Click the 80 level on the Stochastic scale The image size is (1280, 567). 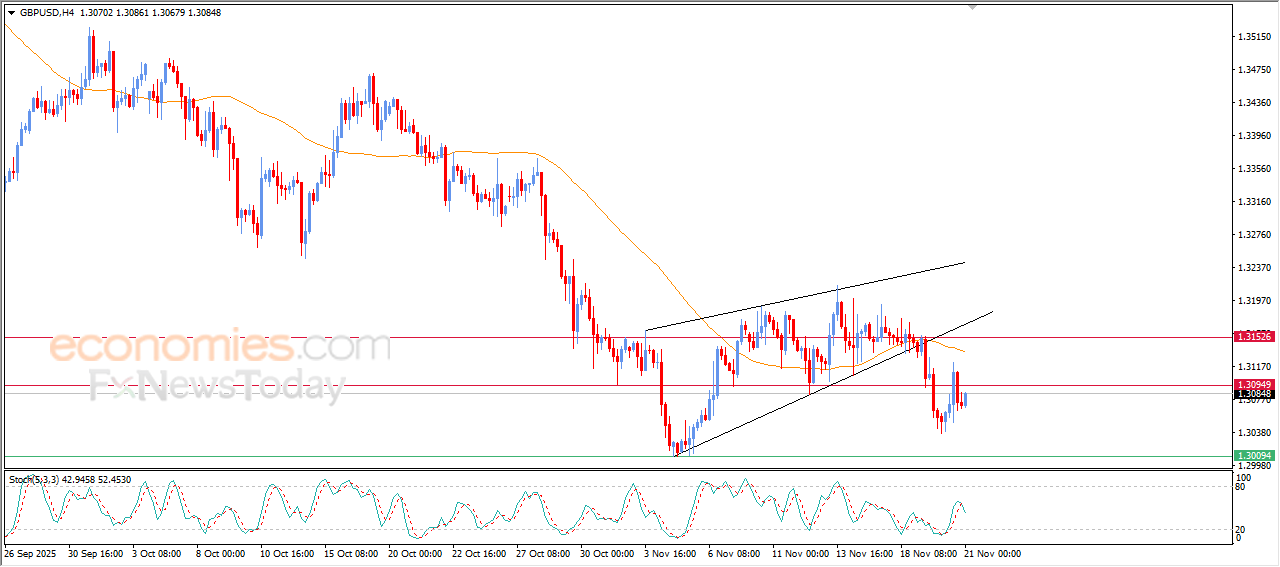click(x=1241, y=487)
